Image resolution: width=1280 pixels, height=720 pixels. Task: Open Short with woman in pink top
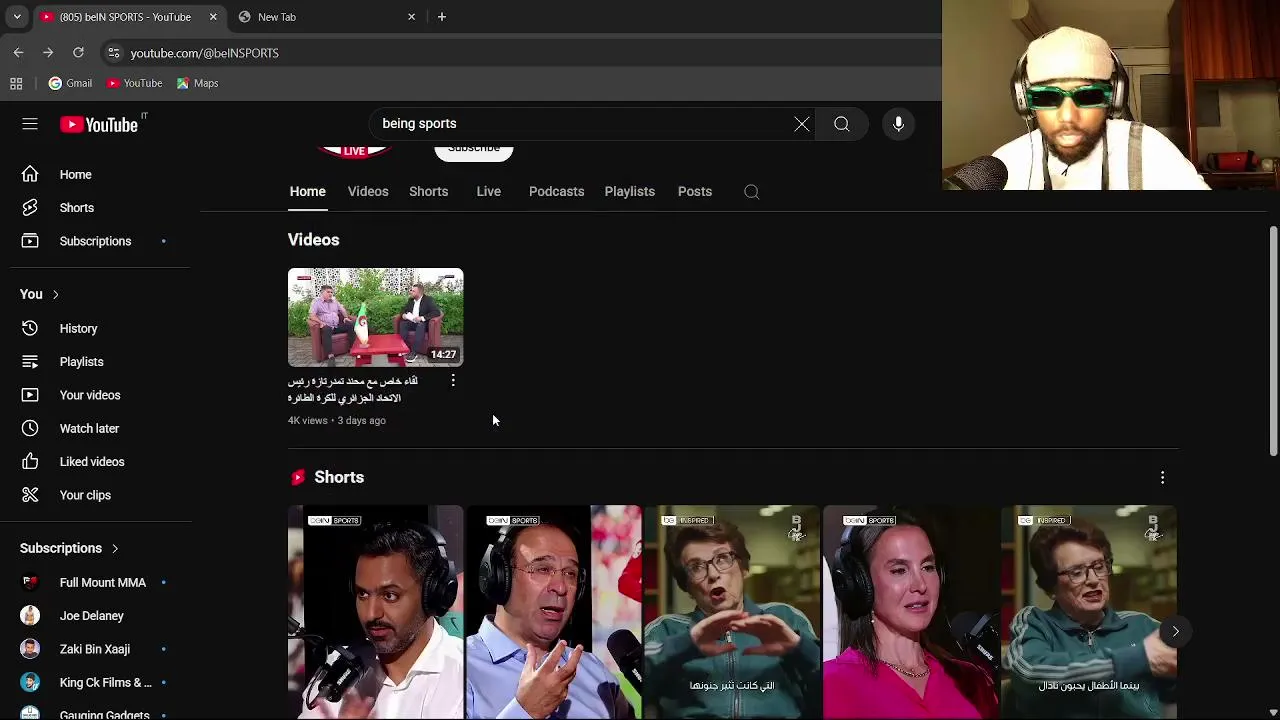tap(910, 612)
